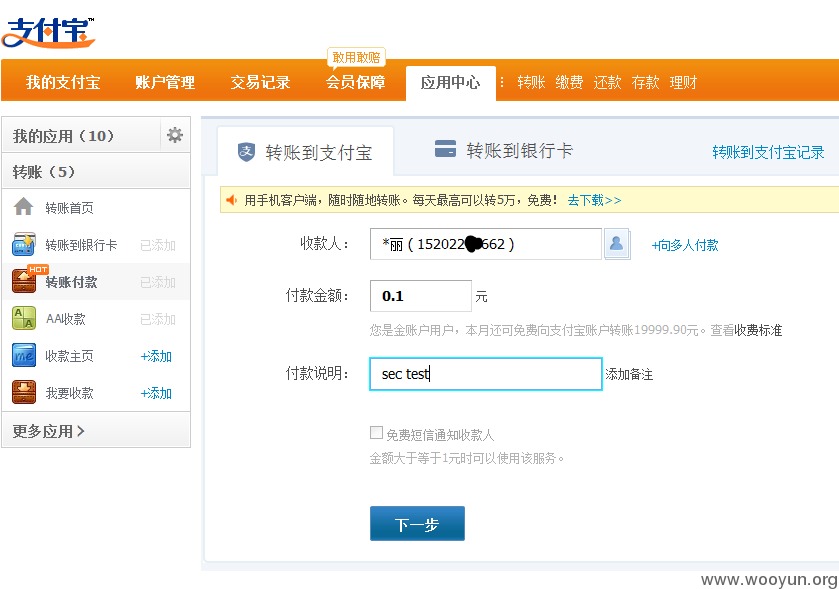The width and height of the screenshot is (839, 589).
Task: Switch to 转账到支付宝 tab
Action: pos(306,152)
